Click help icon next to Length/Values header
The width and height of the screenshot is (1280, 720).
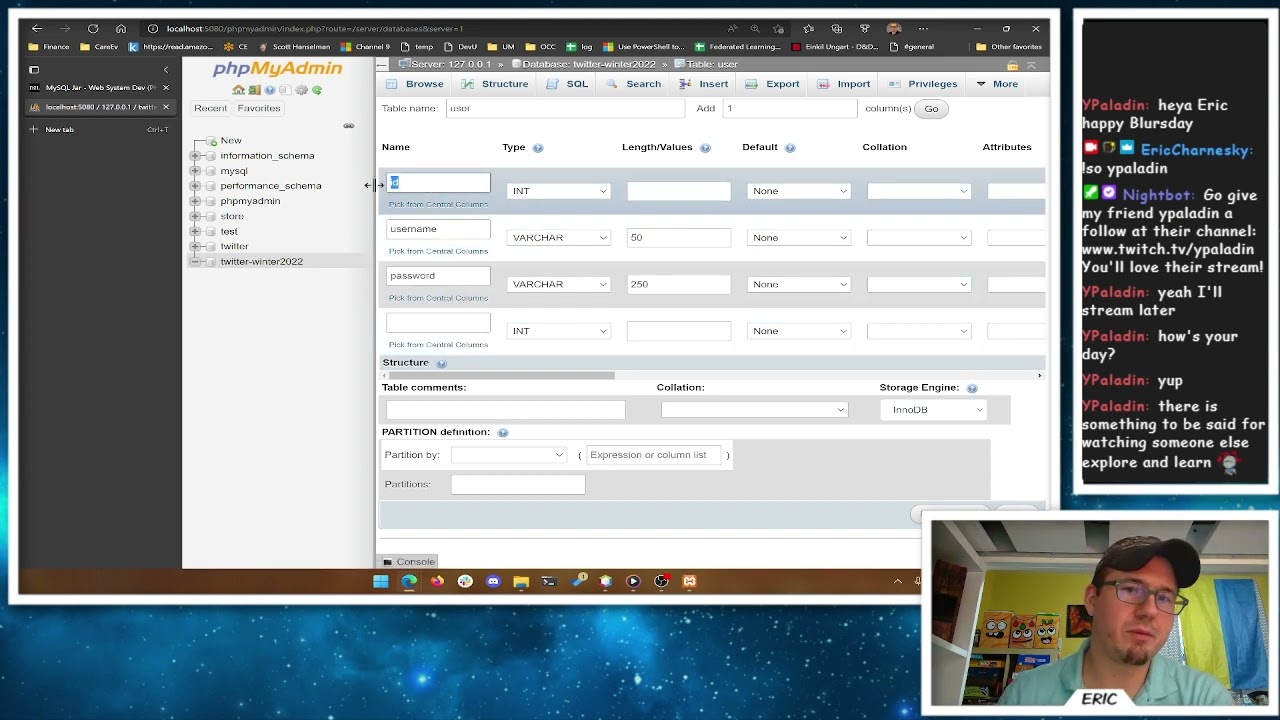tap(705, 148)
